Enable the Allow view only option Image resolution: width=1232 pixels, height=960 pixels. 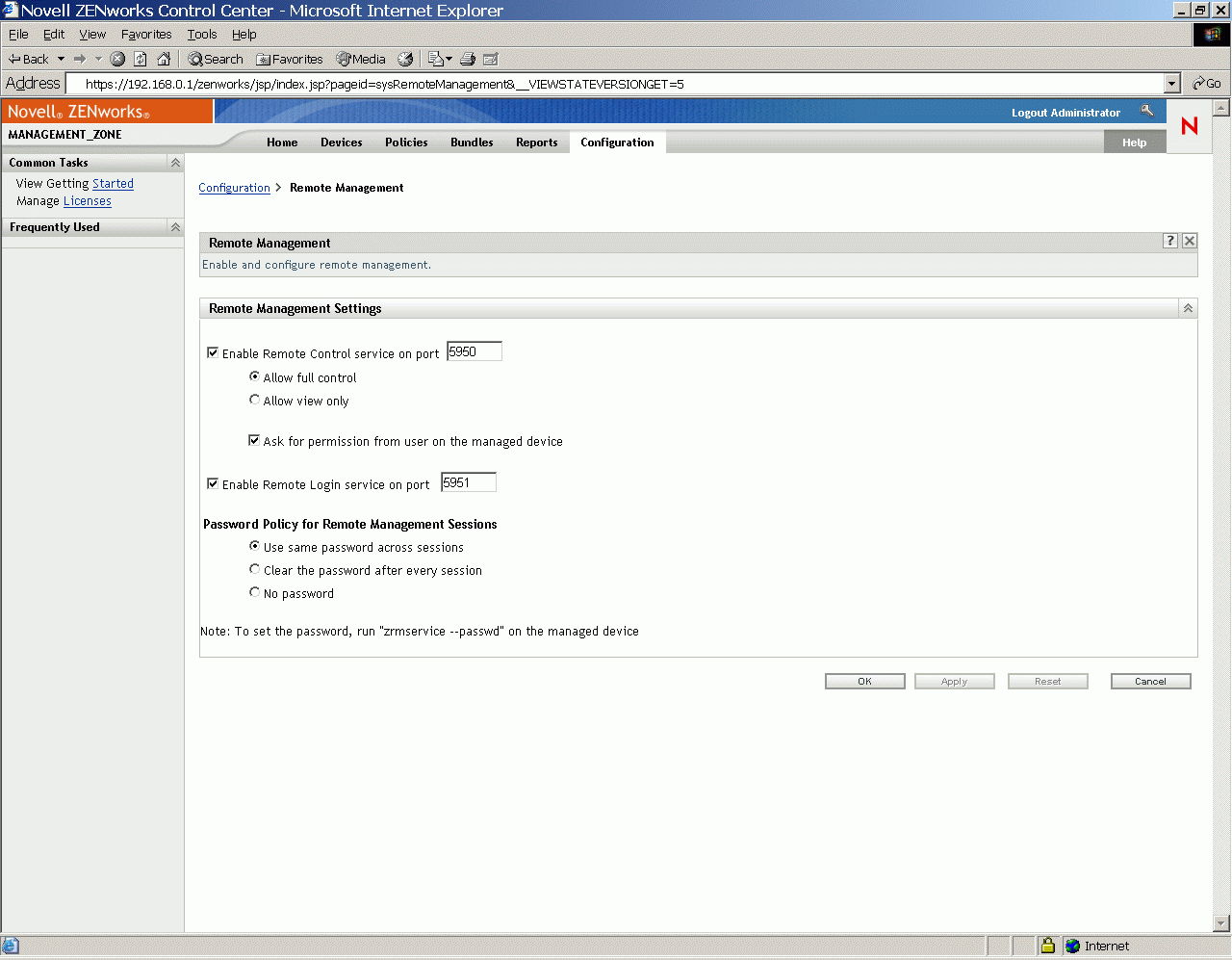click(254, 400)
